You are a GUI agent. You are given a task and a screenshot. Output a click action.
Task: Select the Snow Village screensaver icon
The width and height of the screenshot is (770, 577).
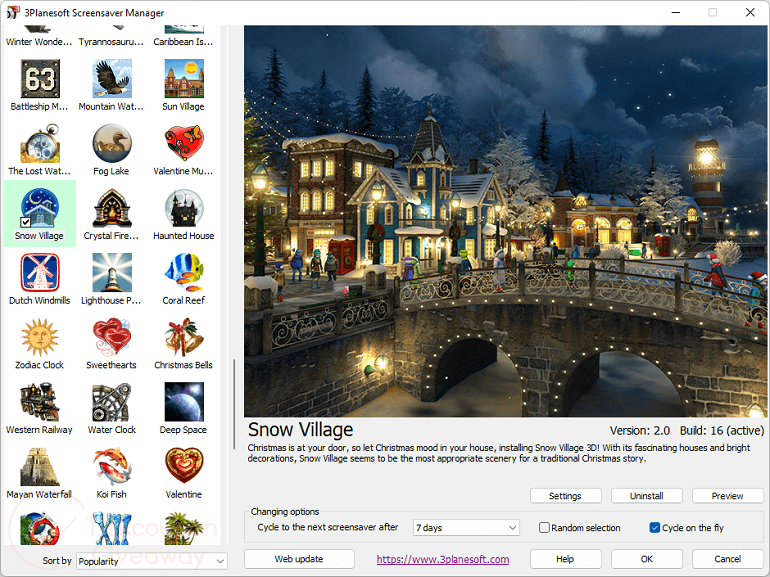[40, 208]
